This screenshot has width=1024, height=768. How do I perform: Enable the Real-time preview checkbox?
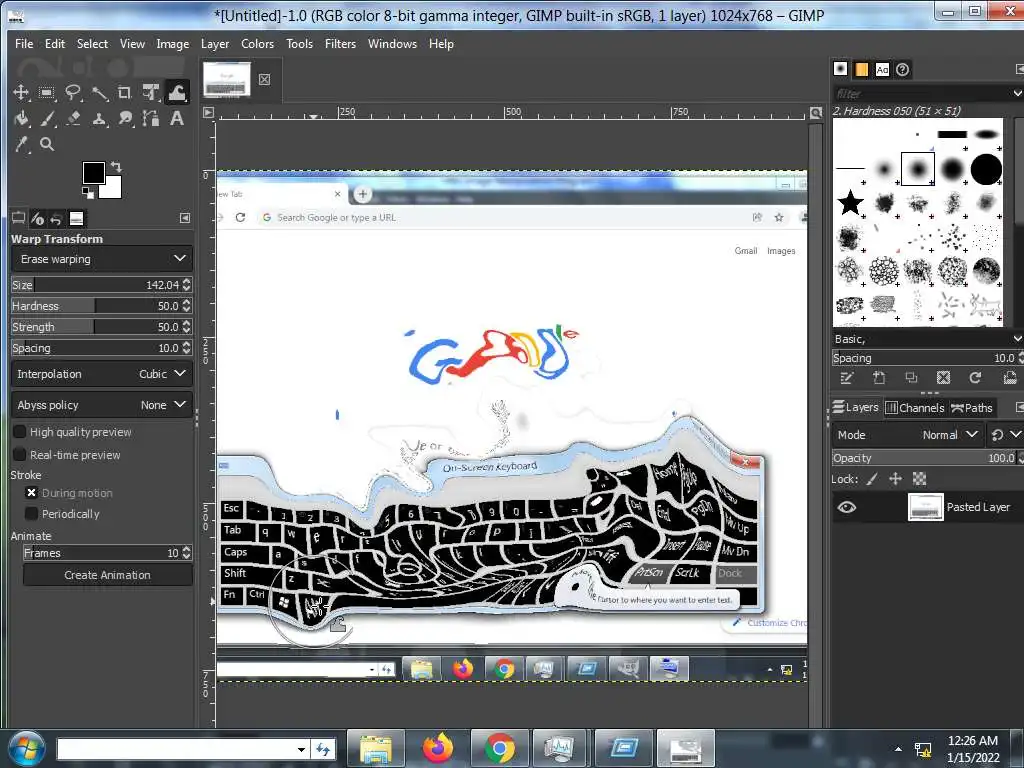[20, 455]
